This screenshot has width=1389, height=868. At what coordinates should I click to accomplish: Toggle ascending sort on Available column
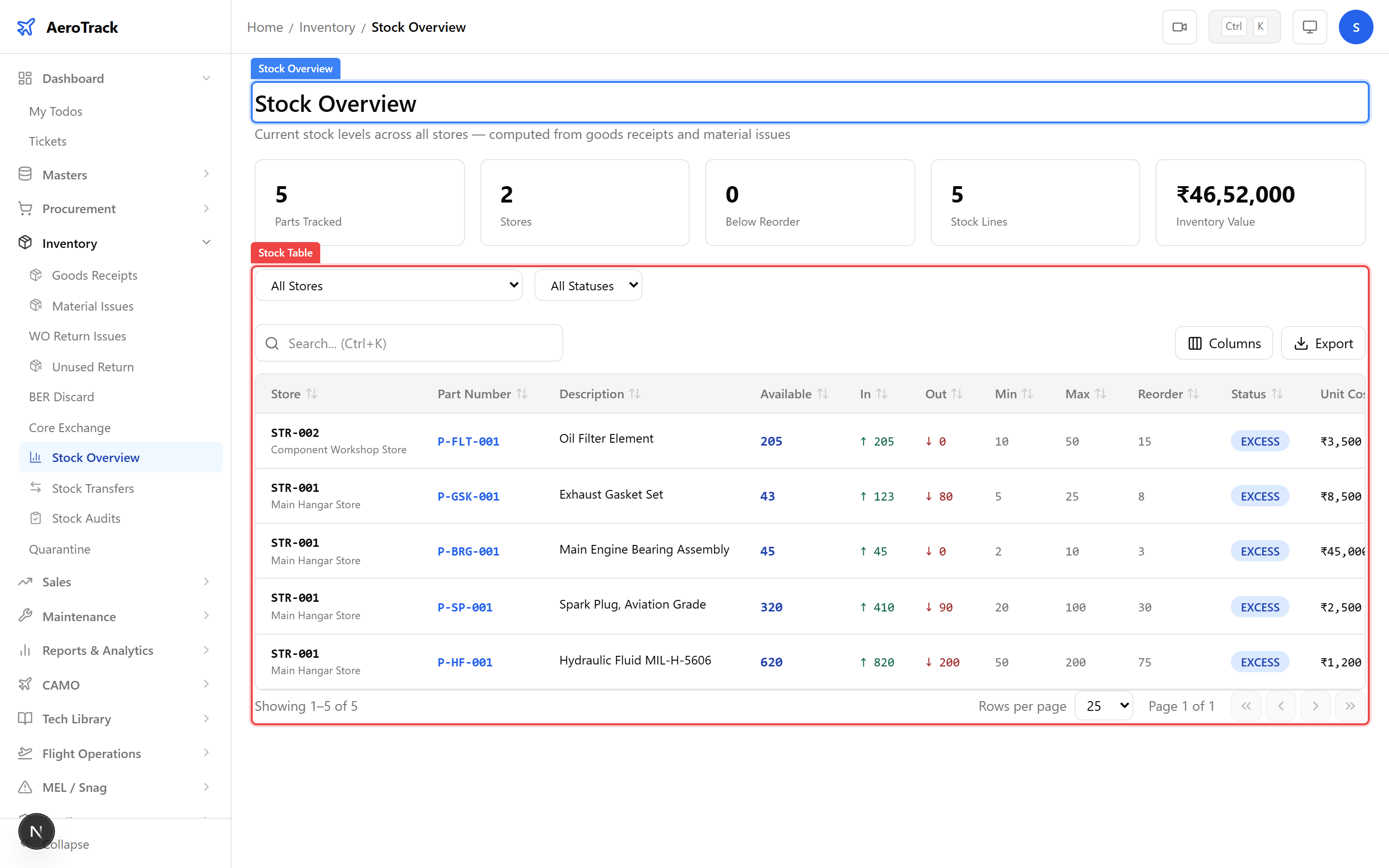(824, 393)
